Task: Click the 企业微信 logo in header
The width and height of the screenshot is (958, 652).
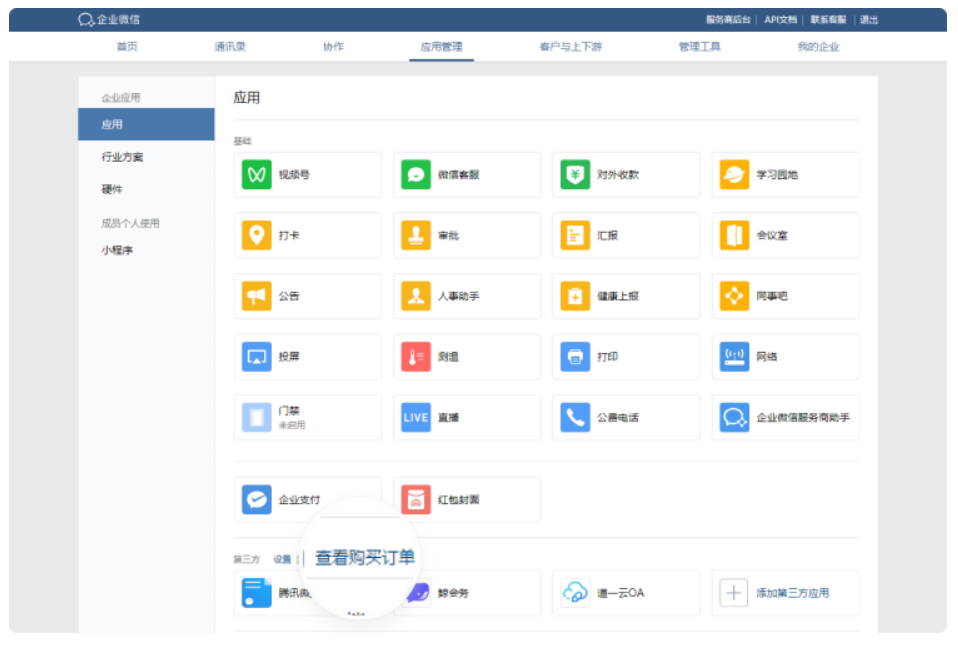Action: tap(109, 20)
